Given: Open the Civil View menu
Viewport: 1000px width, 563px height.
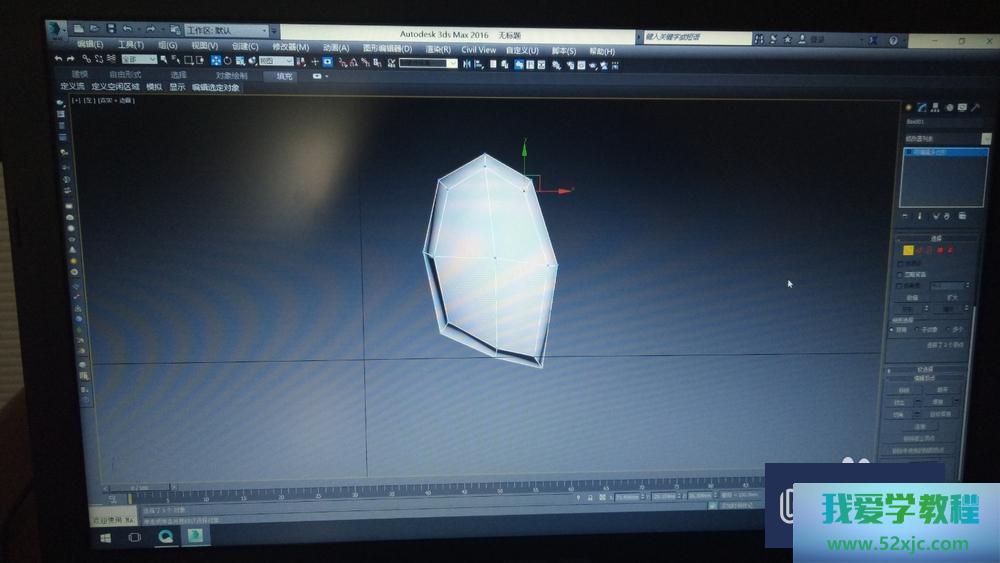Looking at the screenshot, I should [478, 49].
